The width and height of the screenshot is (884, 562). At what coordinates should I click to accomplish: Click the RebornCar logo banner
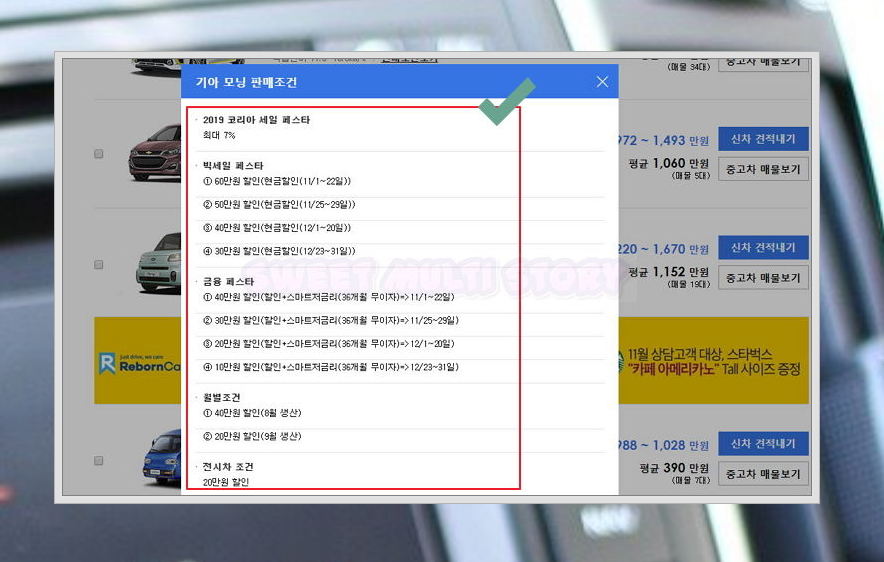coord(138,360)
